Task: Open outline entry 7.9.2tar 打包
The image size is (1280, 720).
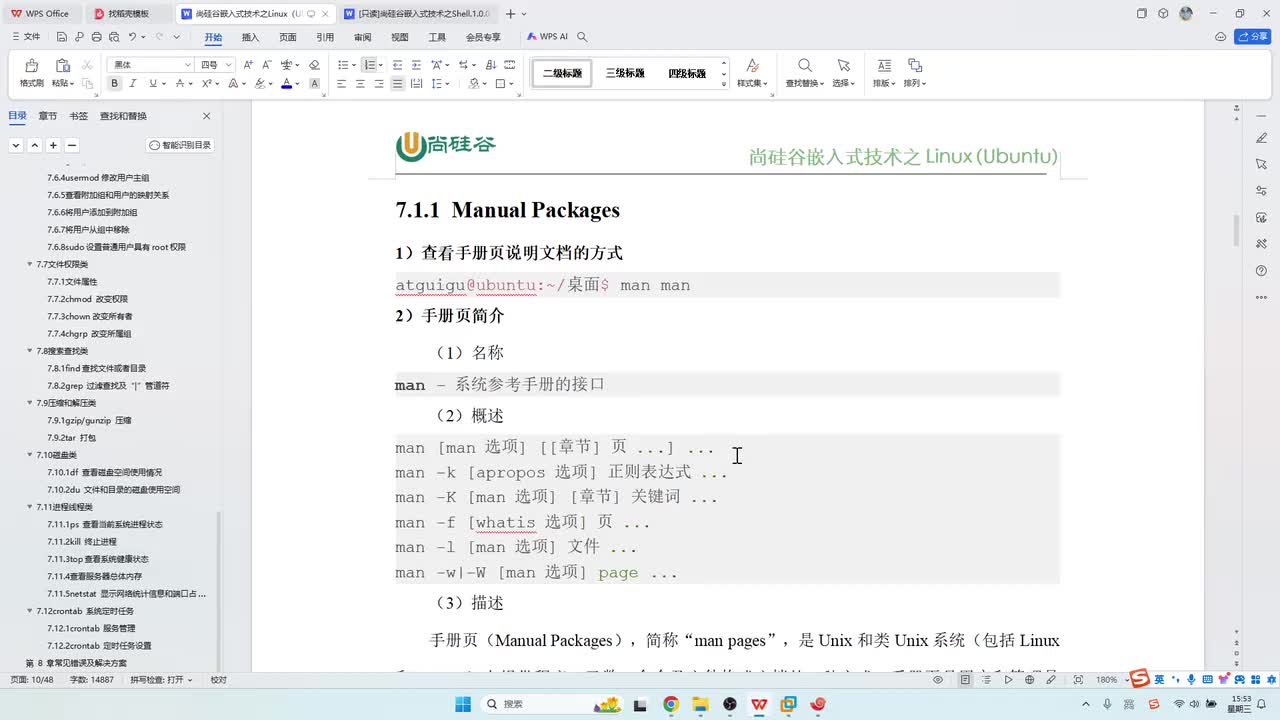Action: [72, 438]
